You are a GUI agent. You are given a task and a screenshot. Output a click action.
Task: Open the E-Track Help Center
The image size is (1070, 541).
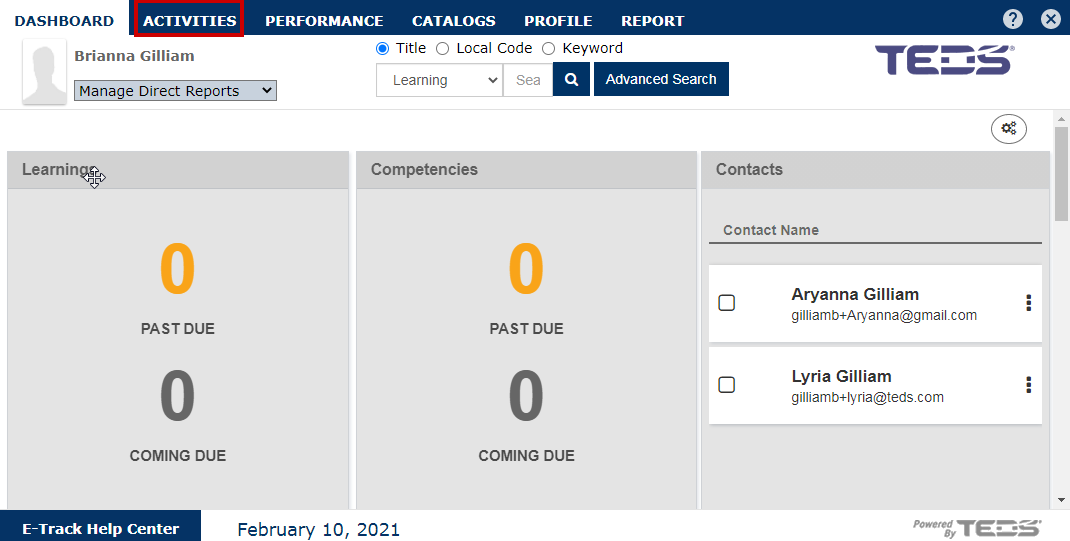coord(100,529)
